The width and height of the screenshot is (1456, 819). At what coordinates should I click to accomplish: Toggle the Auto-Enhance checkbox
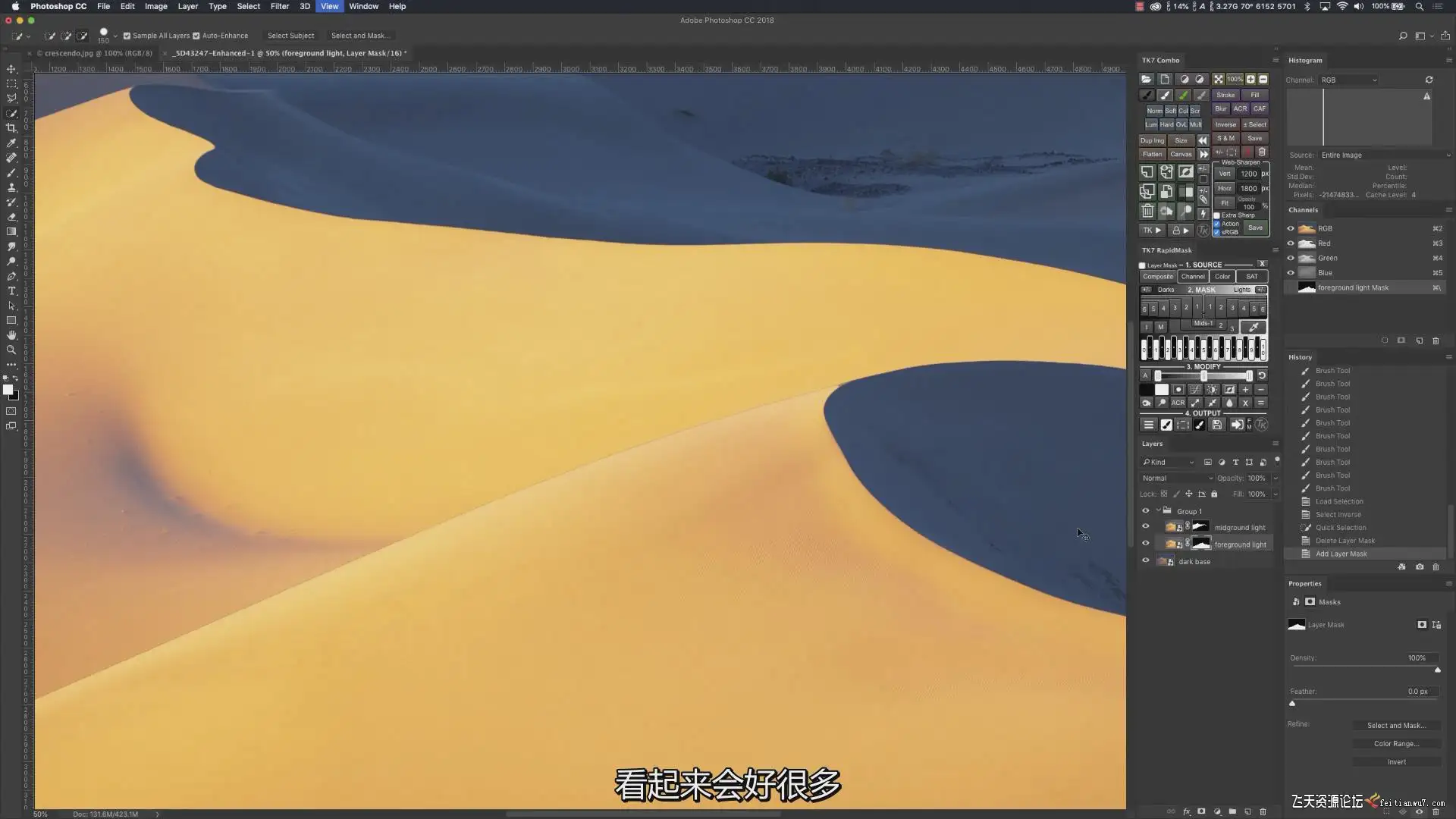click(196, 36)
